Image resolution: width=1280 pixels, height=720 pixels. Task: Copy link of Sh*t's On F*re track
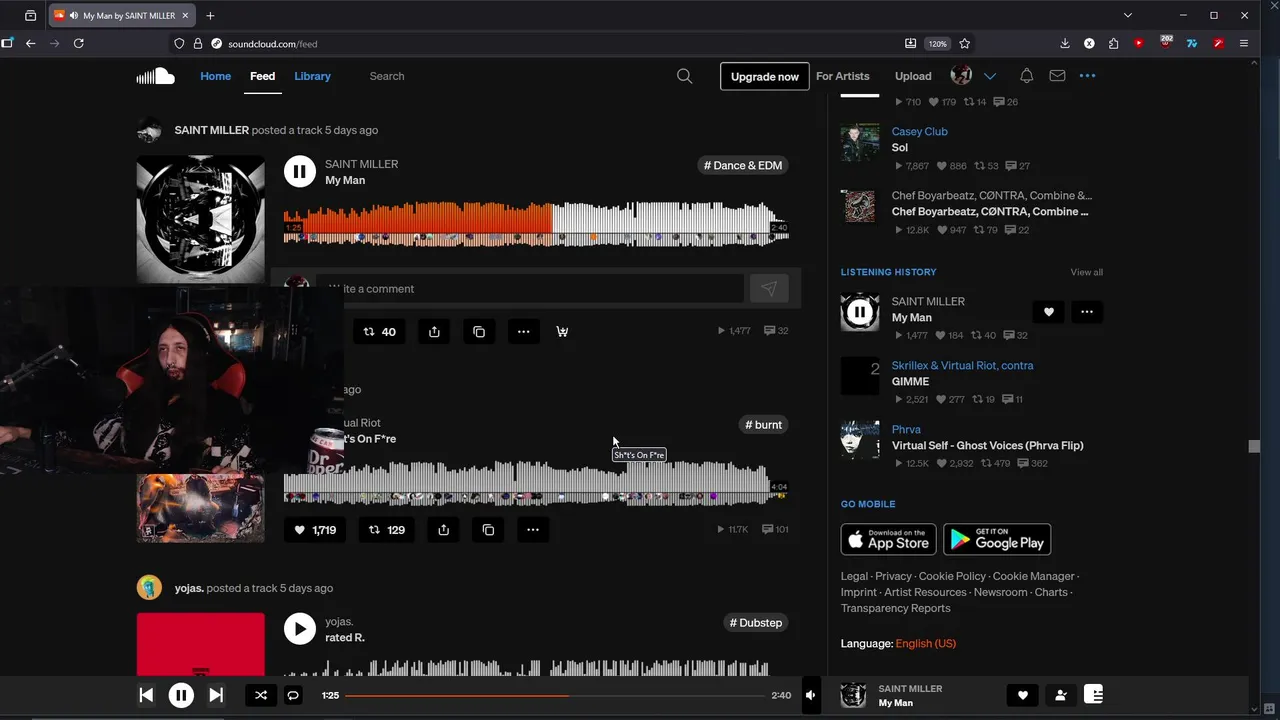pyautogui.click(x=488, y=530)
